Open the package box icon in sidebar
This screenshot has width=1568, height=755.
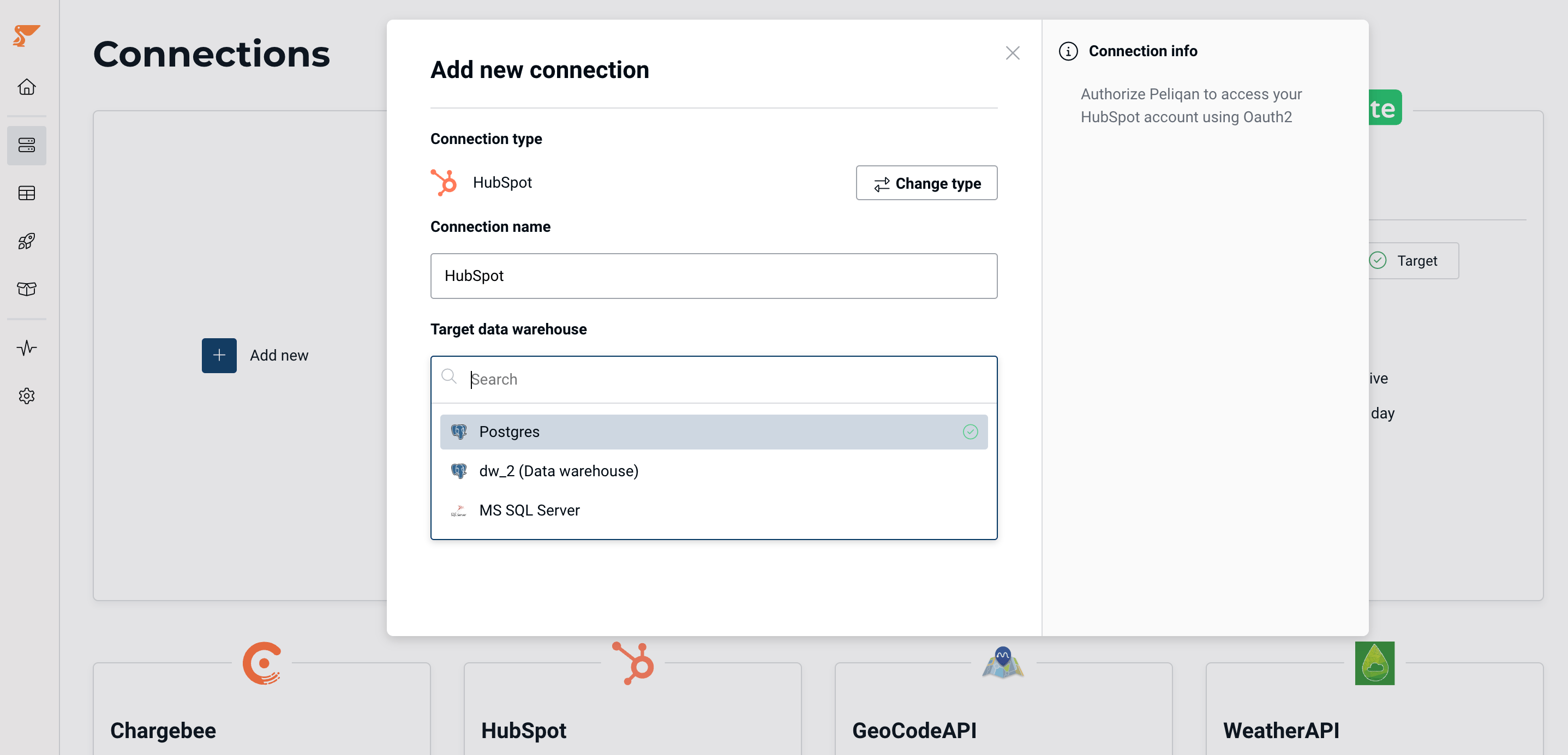coord(27,289)
